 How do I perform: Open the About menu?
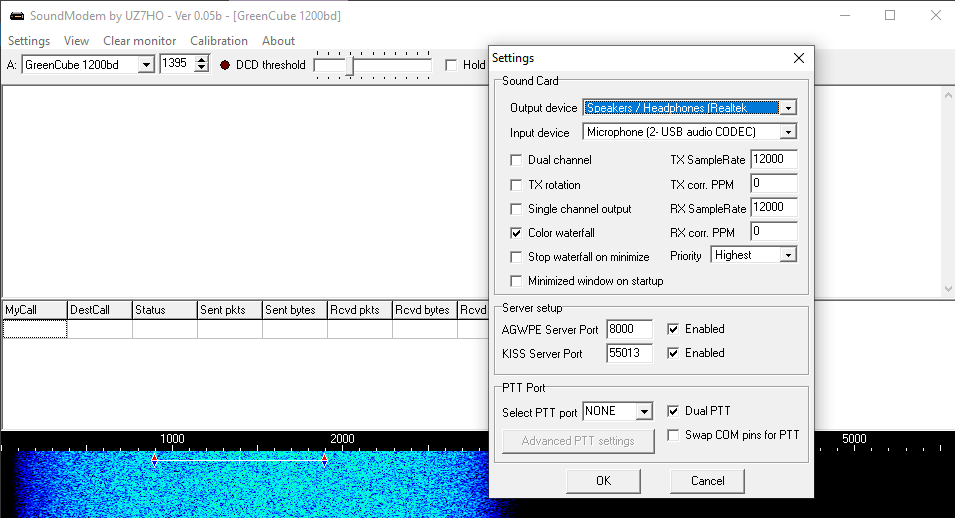tap(278, 41)
